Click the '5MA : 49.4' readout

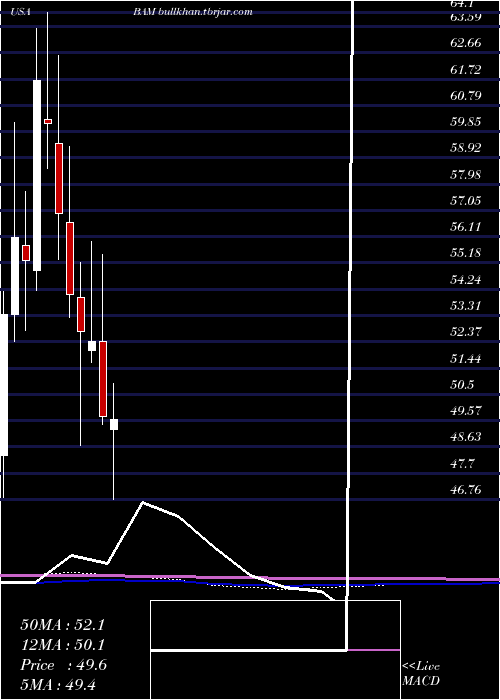[x=58, y=684]
